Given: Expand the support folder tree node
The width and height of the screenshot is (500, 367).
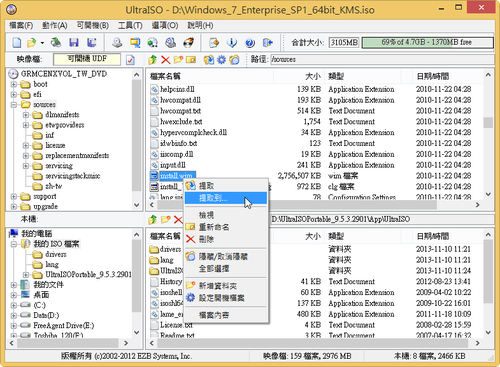Looking at the screenshot, I should (14, 196).
